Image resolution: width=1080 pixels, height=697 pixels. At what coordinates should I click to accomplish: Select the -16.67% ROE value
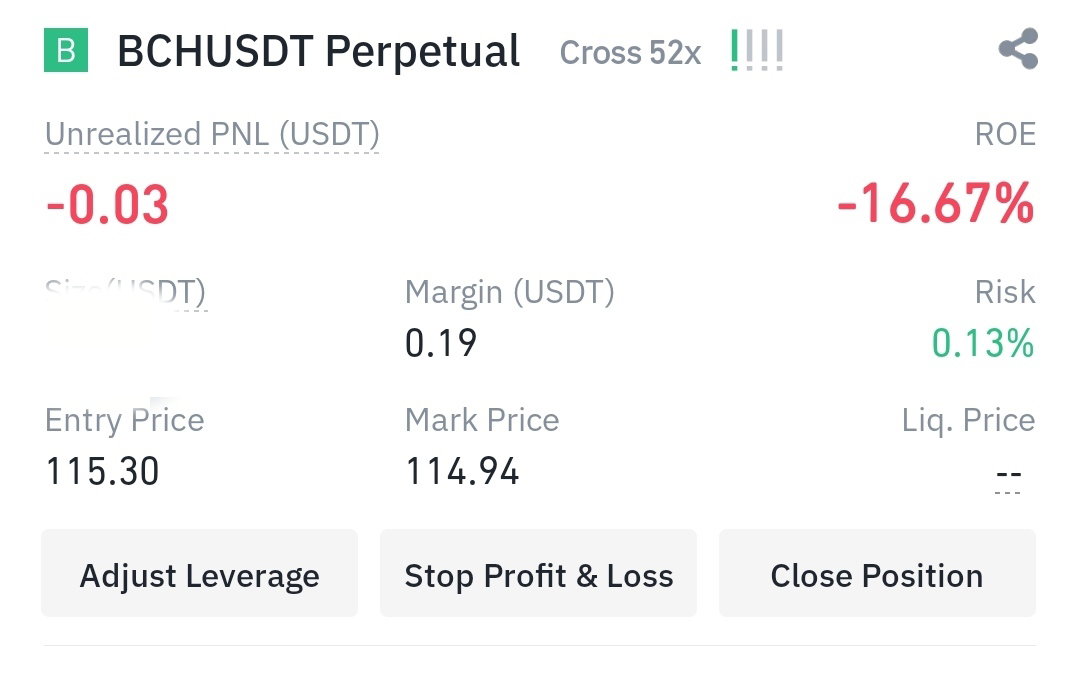(x=935, y=204)
